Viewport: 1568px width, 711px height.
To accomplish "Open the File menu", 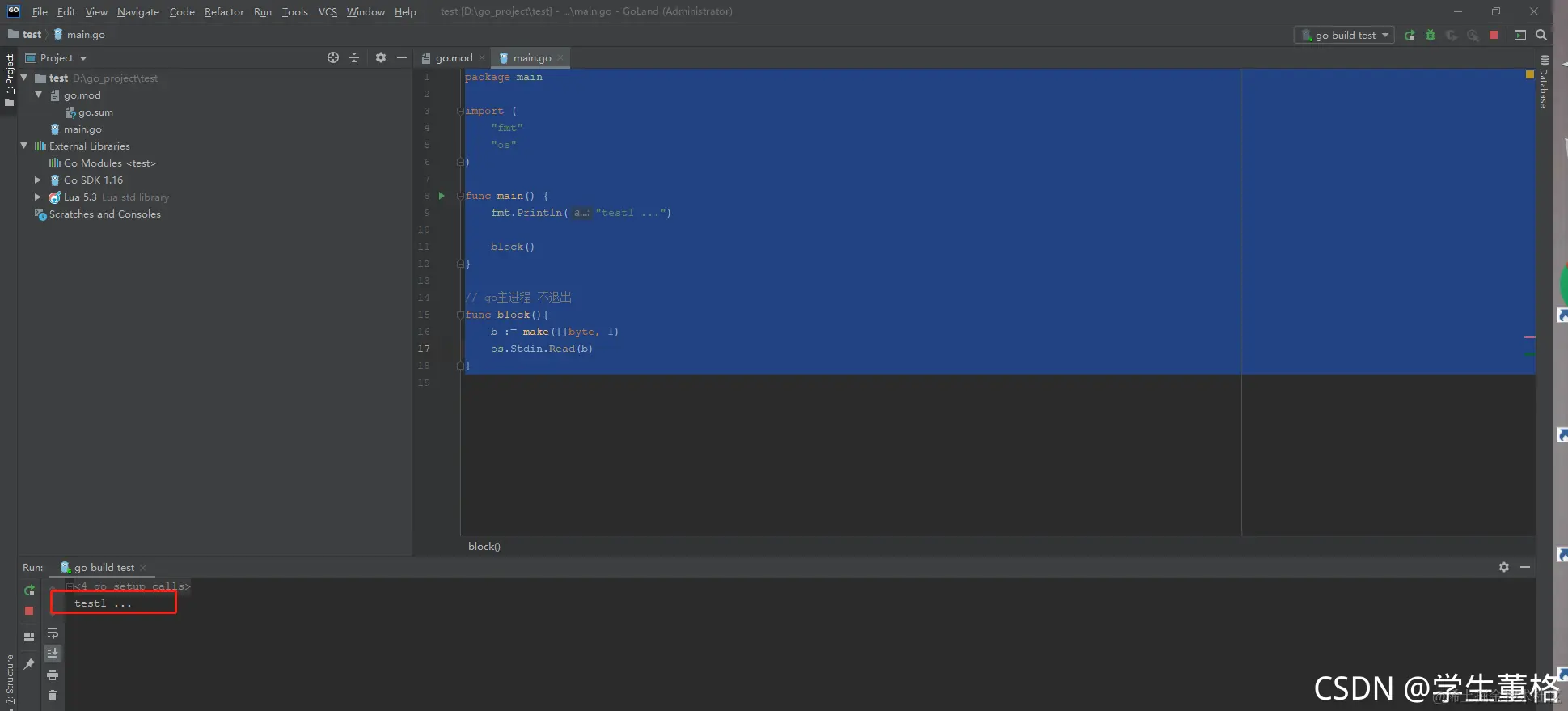I will coord(40,11).
